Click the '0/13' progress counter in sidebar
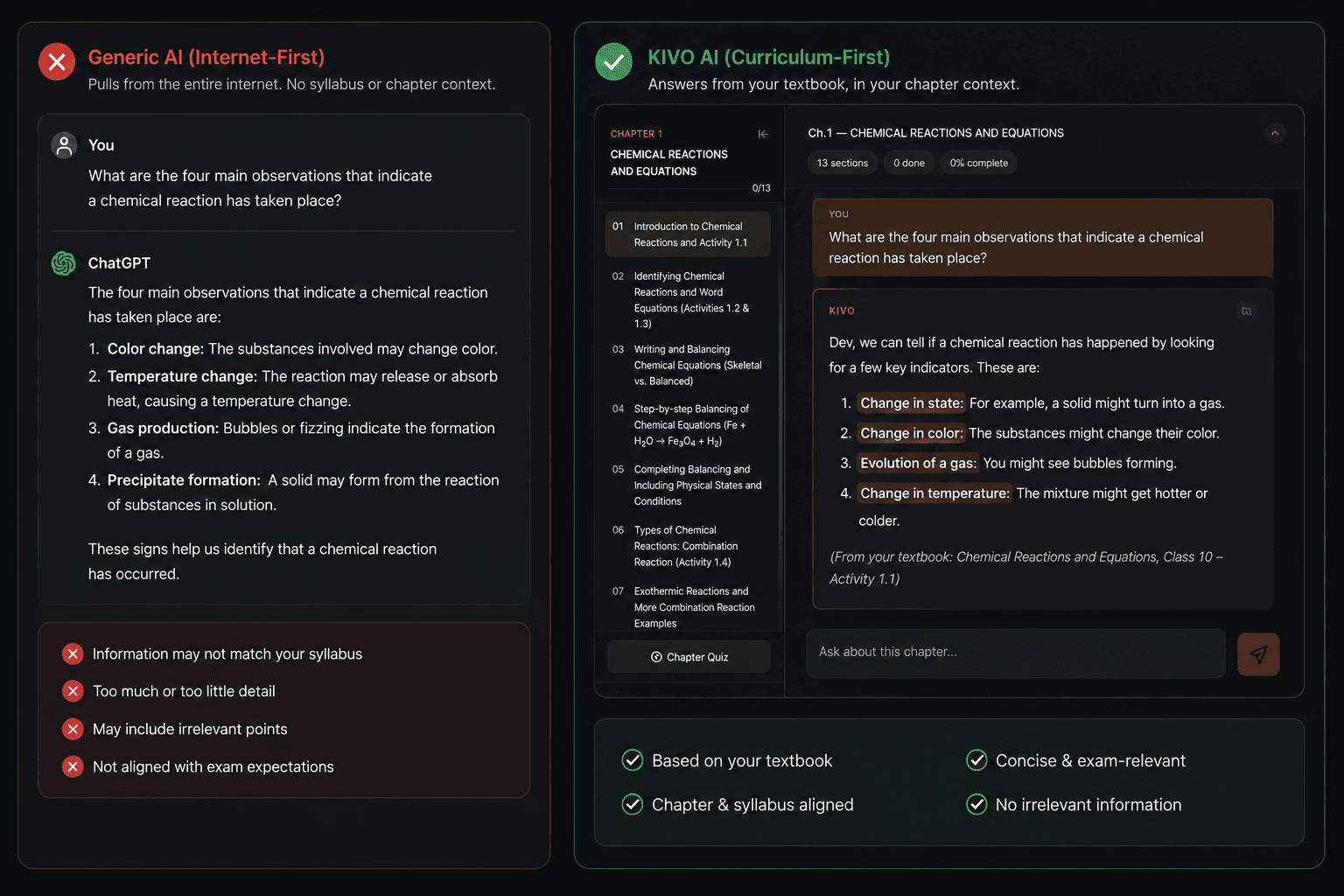Screen dimensions: 1344x896 pyautogui.click(x=761, y=188)
